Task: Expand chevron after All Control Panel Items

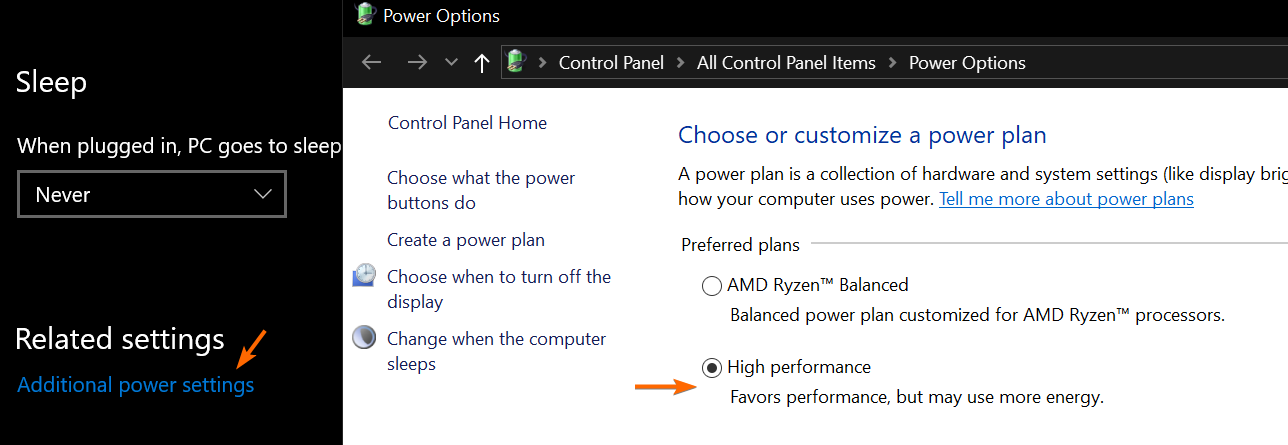Action: pyautogui.click(x=892, y=63)
